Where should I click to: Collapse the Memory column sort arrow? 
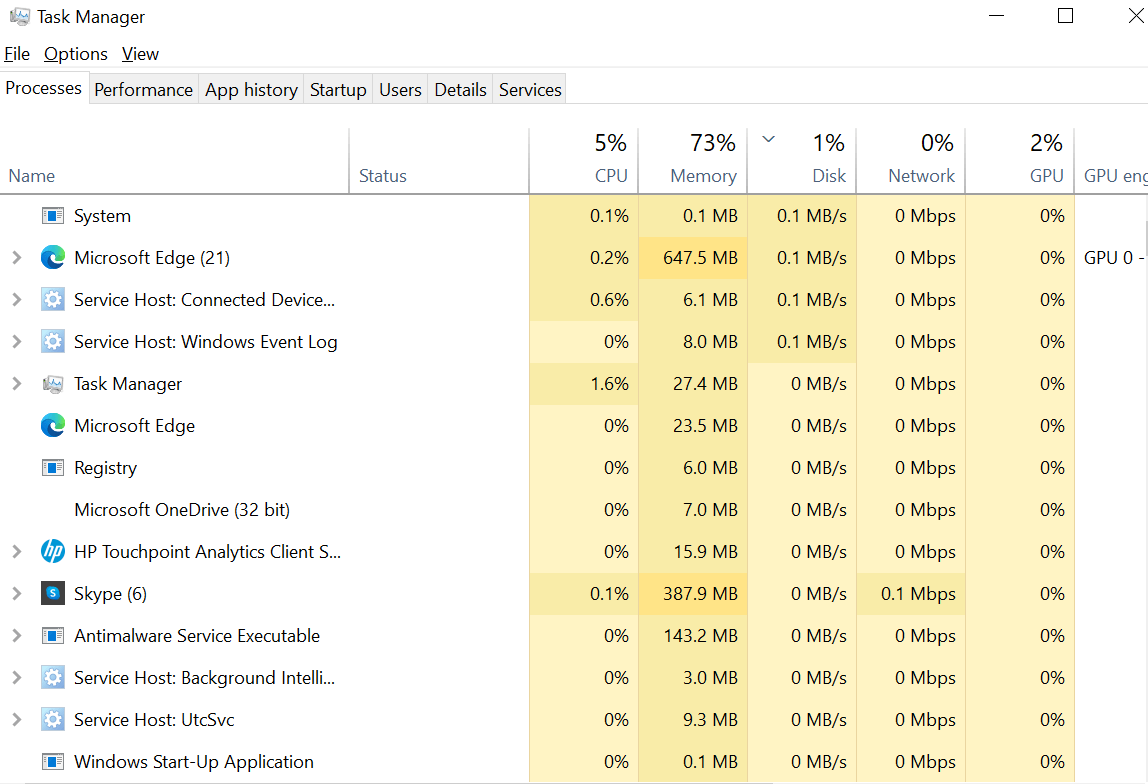coord(768,141)
